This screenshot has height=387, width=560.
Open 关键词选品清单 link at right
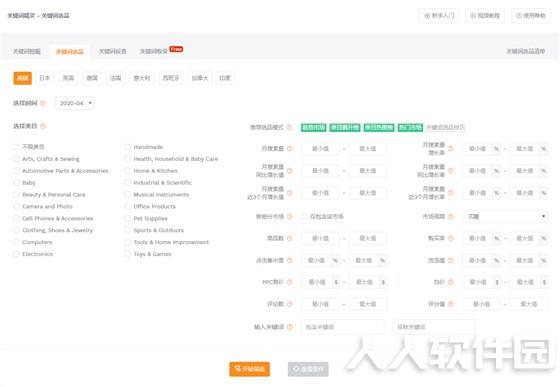(525, 51)
